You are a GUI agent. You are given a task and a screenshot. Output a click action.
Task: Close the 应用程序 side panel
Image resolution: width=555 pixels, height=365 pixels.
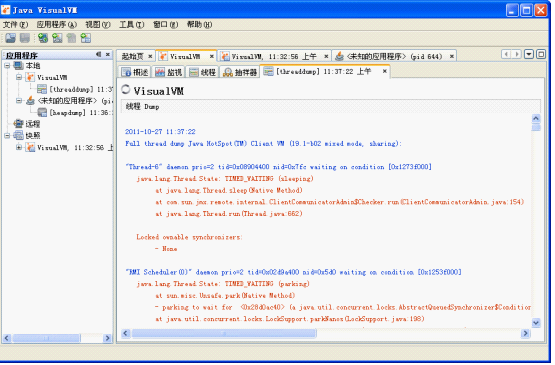click(108, 55)
